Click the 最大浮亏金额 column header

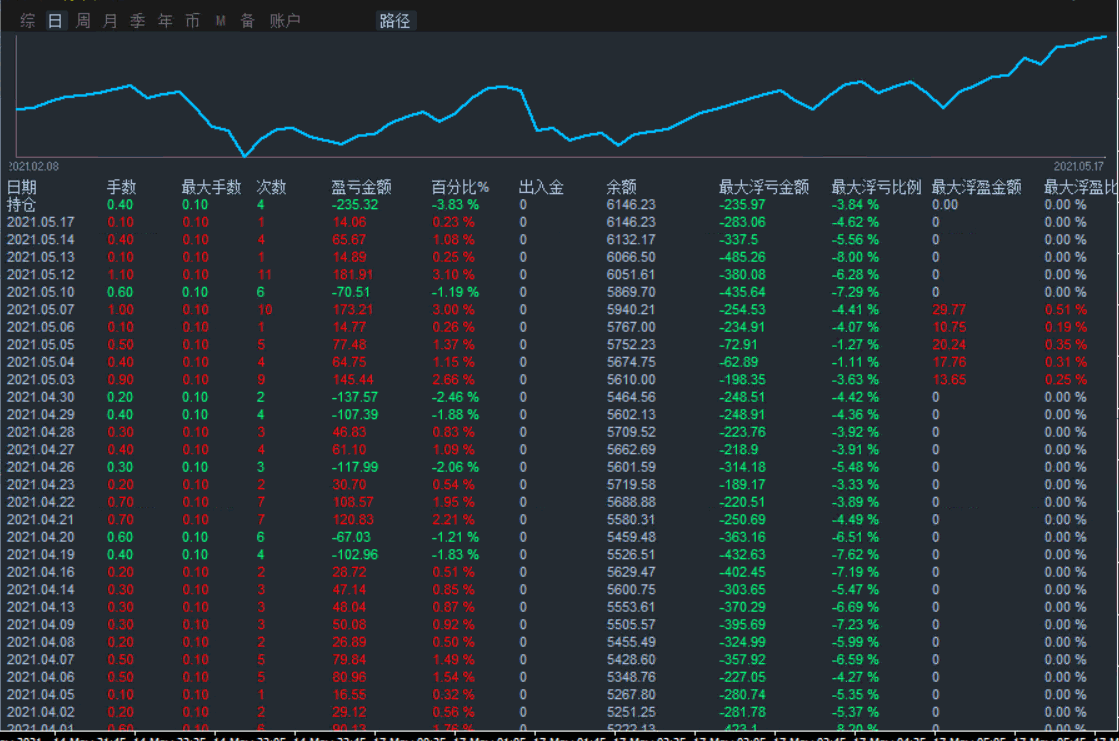coord(764,187)
